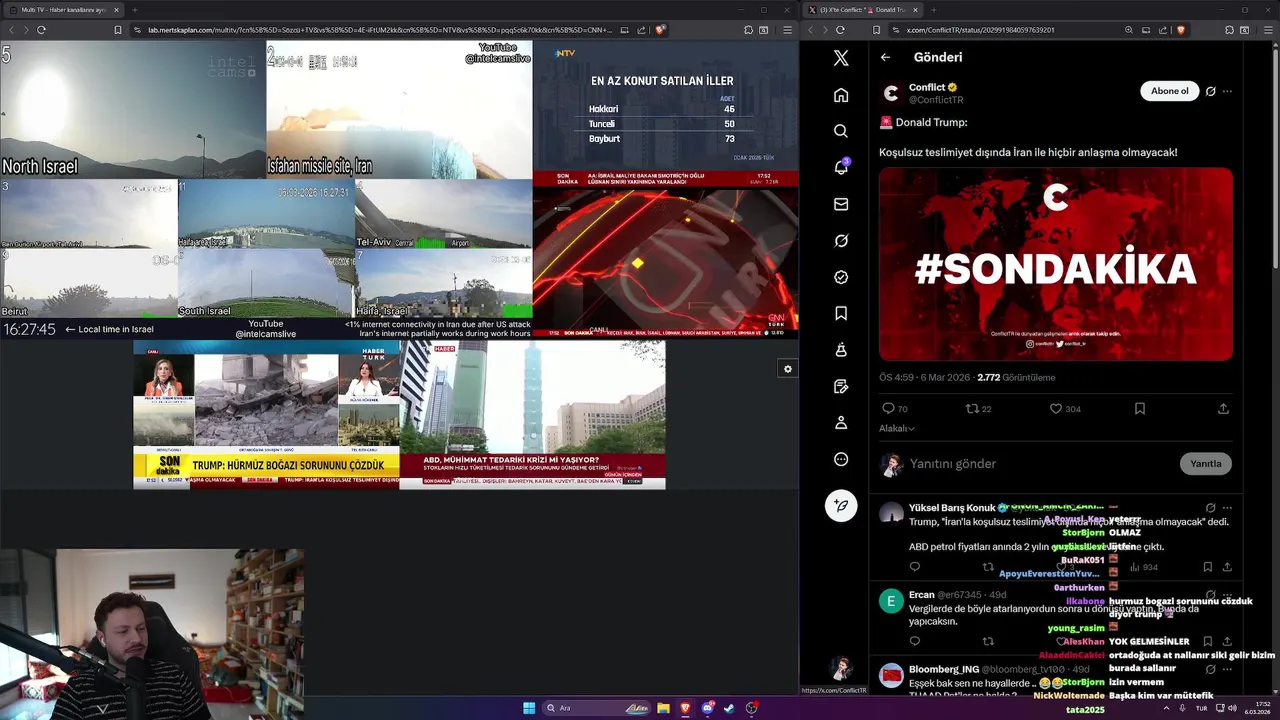This screenshot has height=720, width=1280.
Task: Click the Abone ol subscribe button
Action: 1169,91
